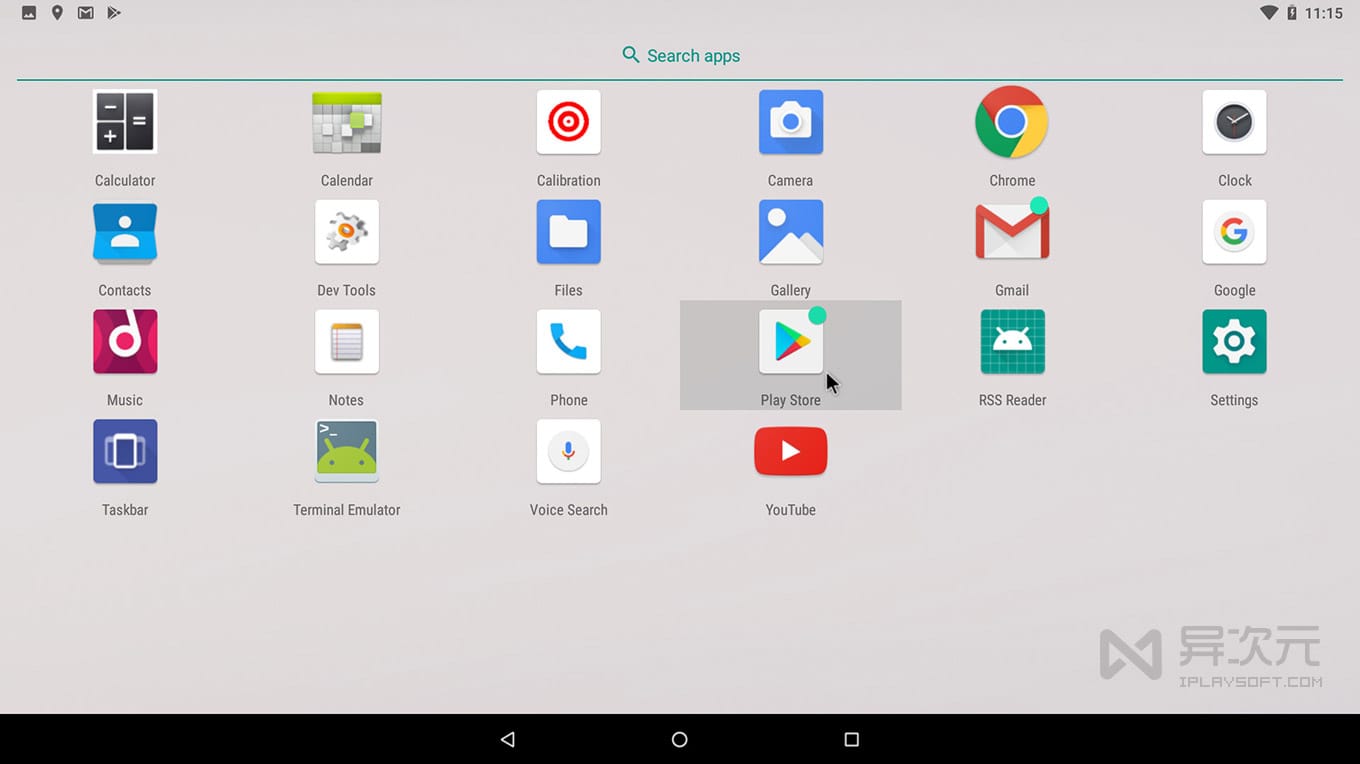Image resolution: width=1360 pixels, height=764 pixels.
Task: Open the Calibration tool
Action: [568, 122]
